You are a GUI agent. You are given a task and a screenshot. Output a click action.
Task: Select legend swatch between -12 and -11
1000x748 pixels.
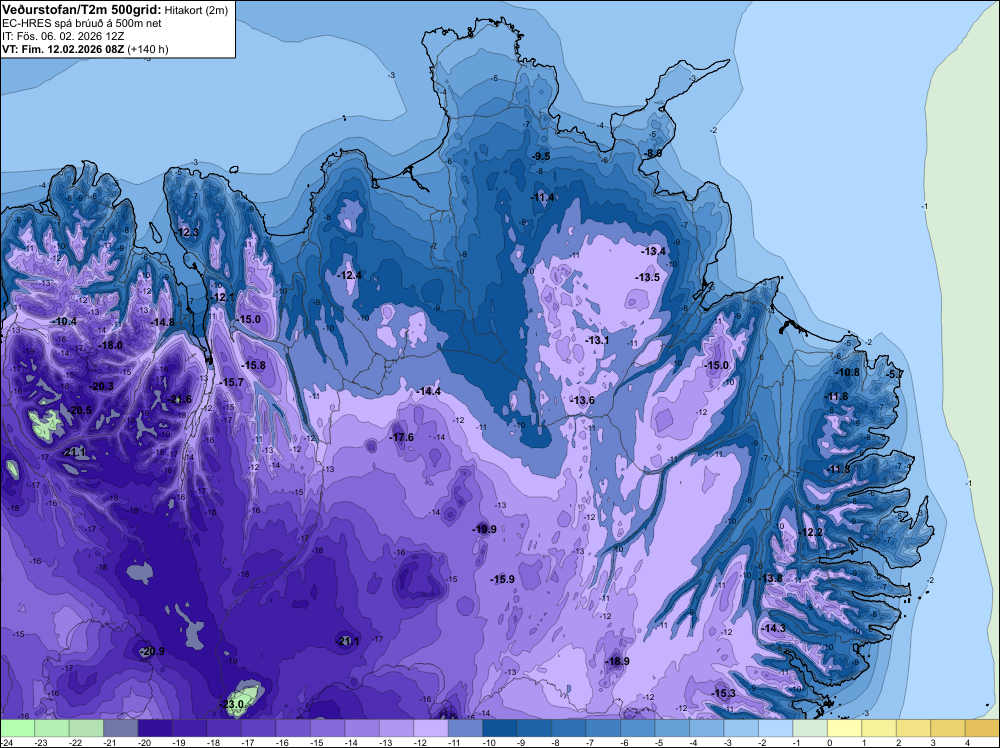pos(431,728)
